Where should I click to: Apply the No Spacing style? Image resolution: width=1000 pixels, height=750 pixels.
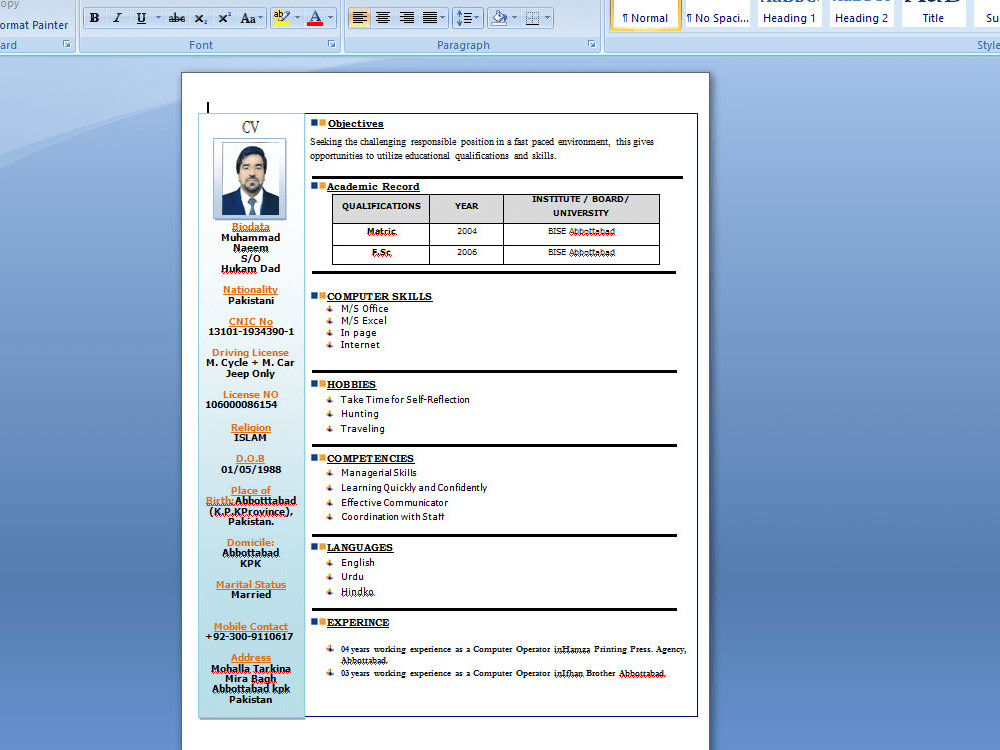pyautogui.click(x=717, y=13)
